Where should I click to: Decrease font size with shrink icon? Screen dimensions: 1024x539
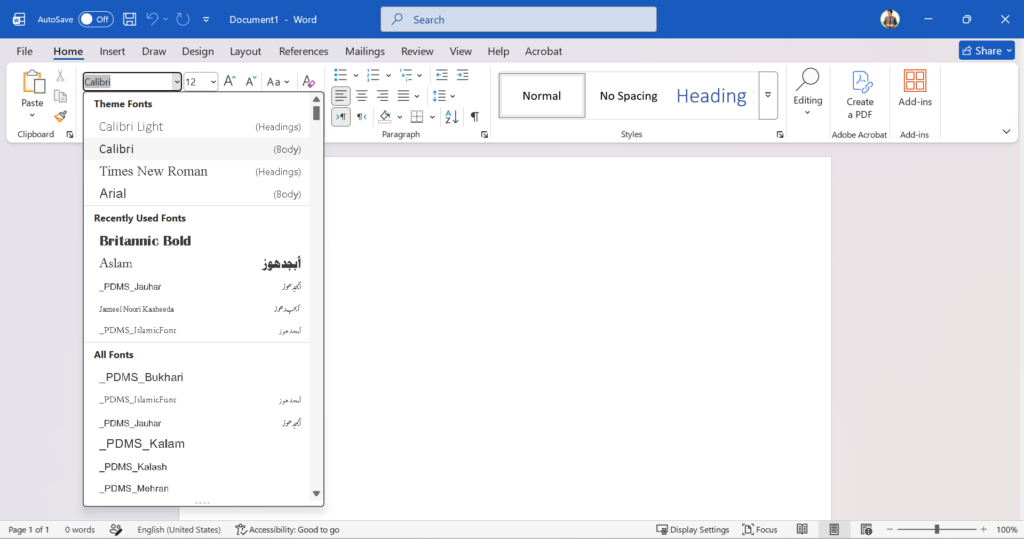tap(251, 81)
